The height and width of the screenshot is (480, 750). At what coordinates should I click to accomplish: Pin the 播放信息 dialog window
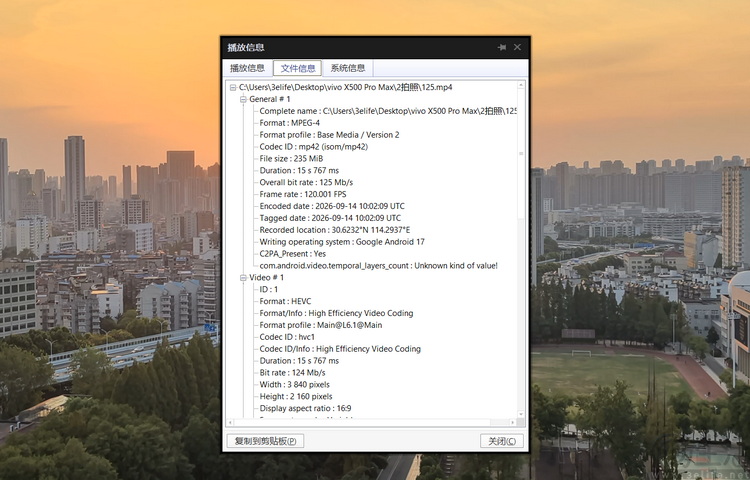click(x=502, y=47)
